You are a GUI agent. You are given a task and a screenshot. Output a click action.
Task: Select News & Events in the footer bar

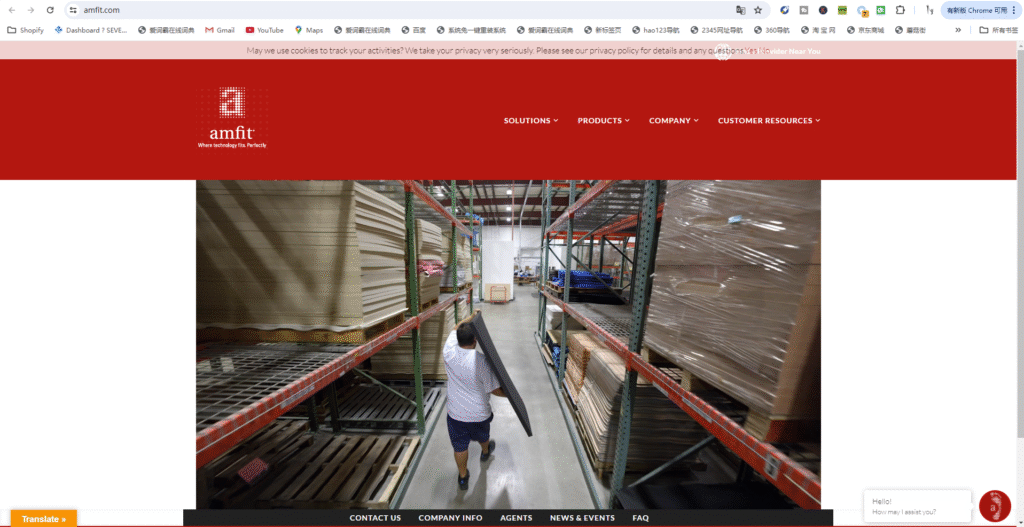pyautogui.click(x=582, y=518)
